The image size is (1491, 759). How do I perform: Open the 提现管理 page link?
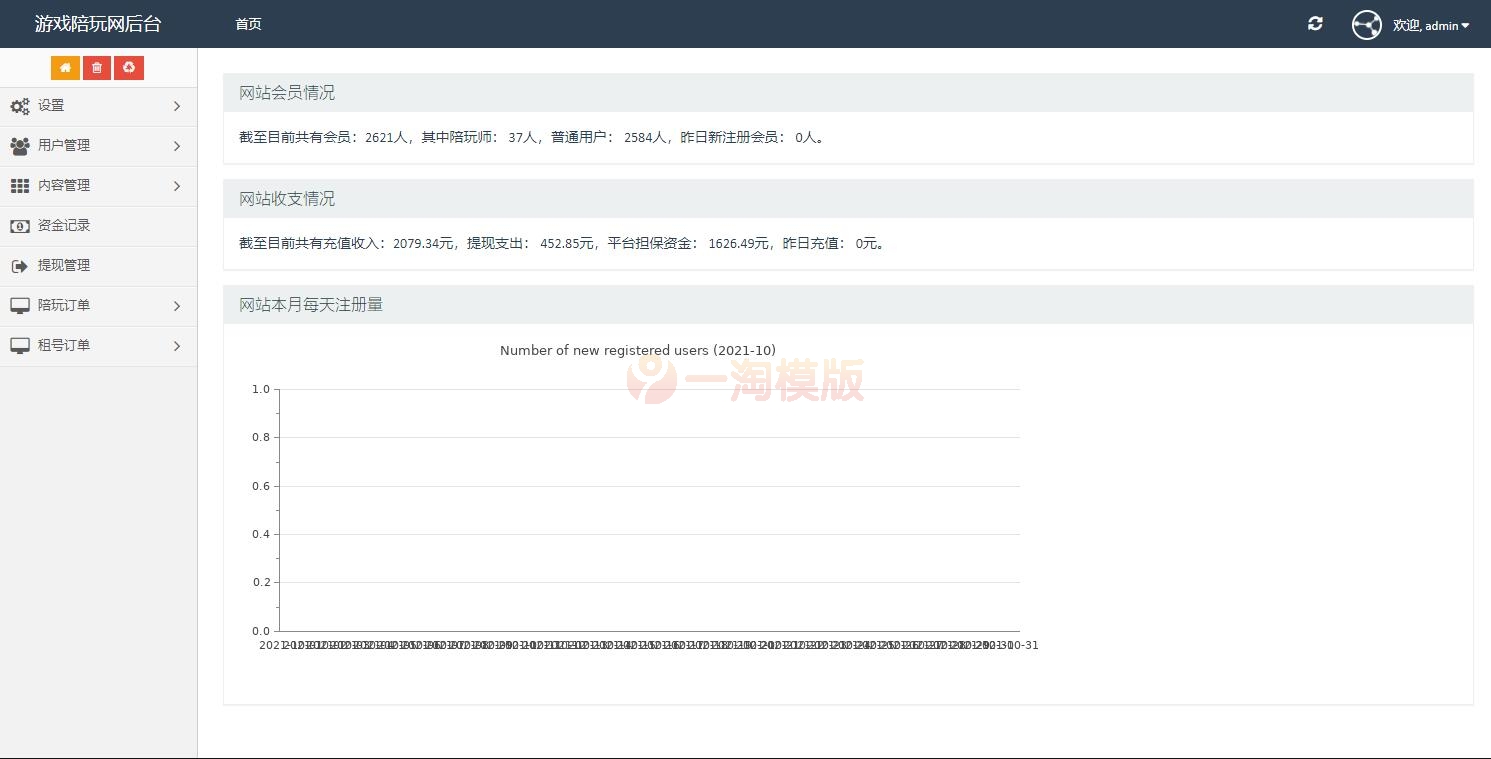(63, 265)
